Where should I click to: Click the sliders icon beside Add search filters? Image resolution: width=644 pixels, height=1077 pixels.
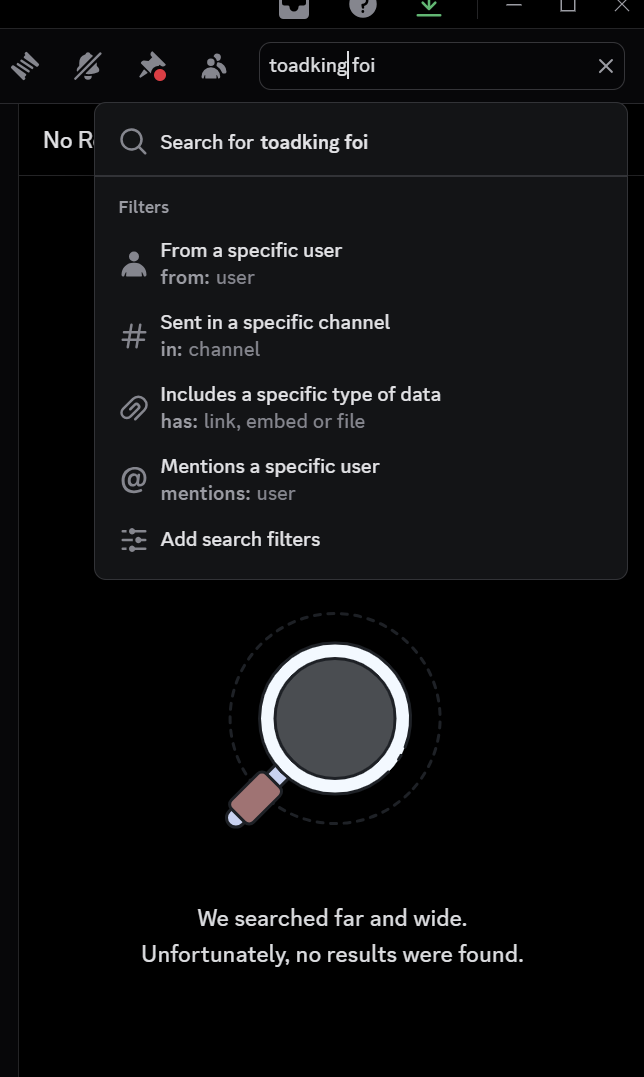tap(133, 540)
